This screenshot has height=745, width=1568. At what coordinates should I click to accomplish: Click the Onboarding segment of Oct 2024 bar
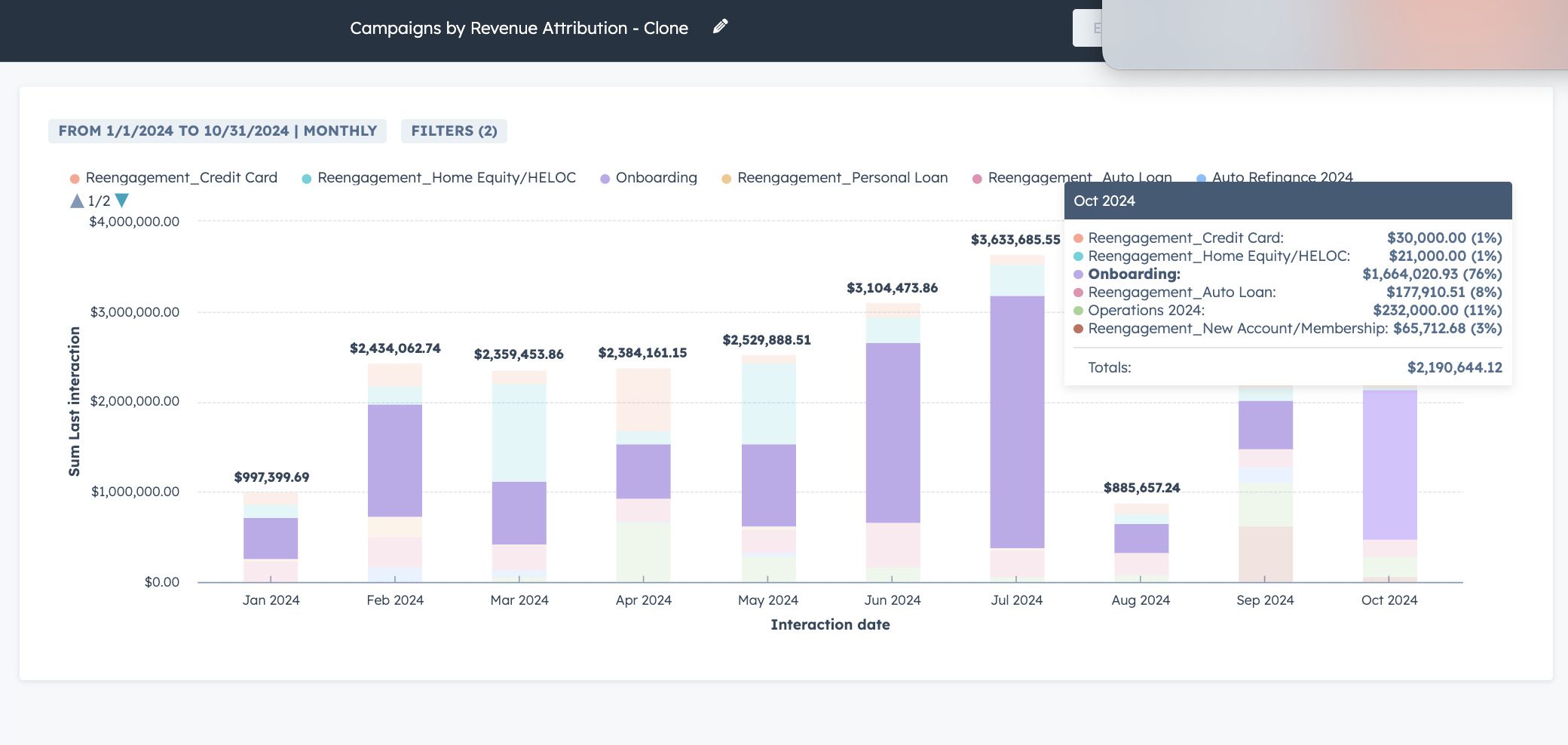(1389, 464)
